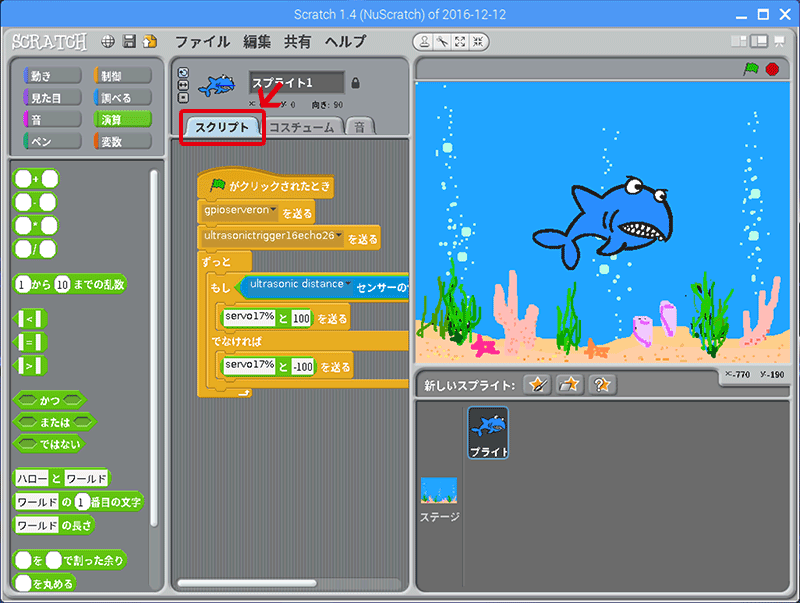The image size is (800, 603).
Task: Select the shrink sprite tool
Action: click(x=477, y=42)
